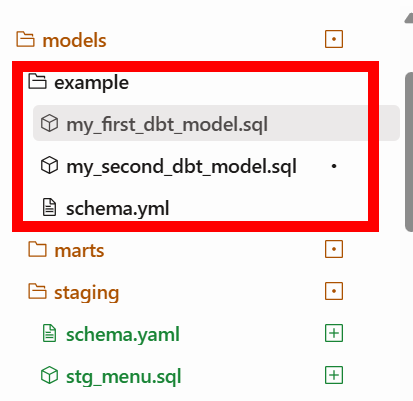The width and height of the screenshot is (413, 401).
Task: Click the cube icon of my_first_dbt_model.sql
Action: 49,123
